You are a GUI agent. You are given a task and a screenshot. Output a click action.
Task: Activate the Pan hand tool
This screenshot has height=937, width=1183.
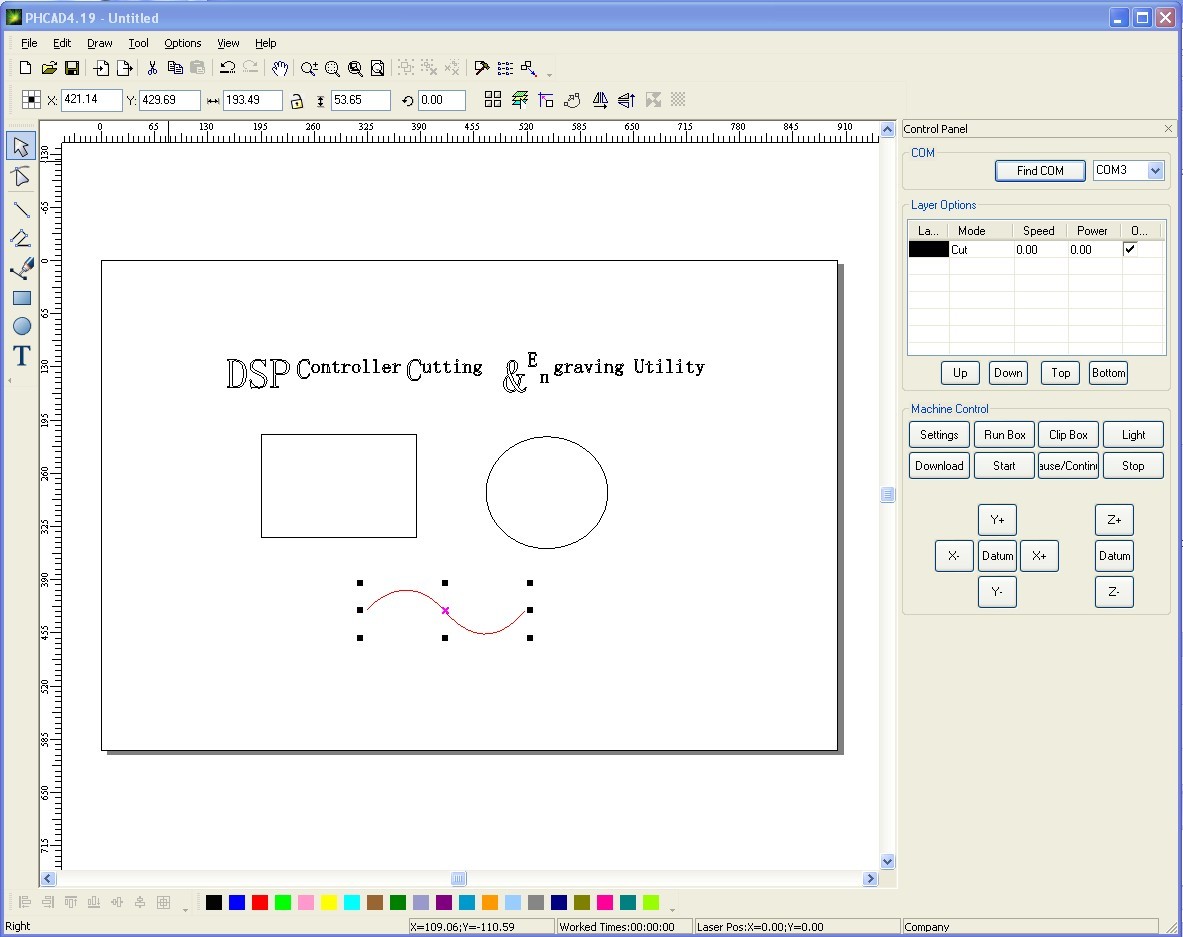(x=280, y=68)
